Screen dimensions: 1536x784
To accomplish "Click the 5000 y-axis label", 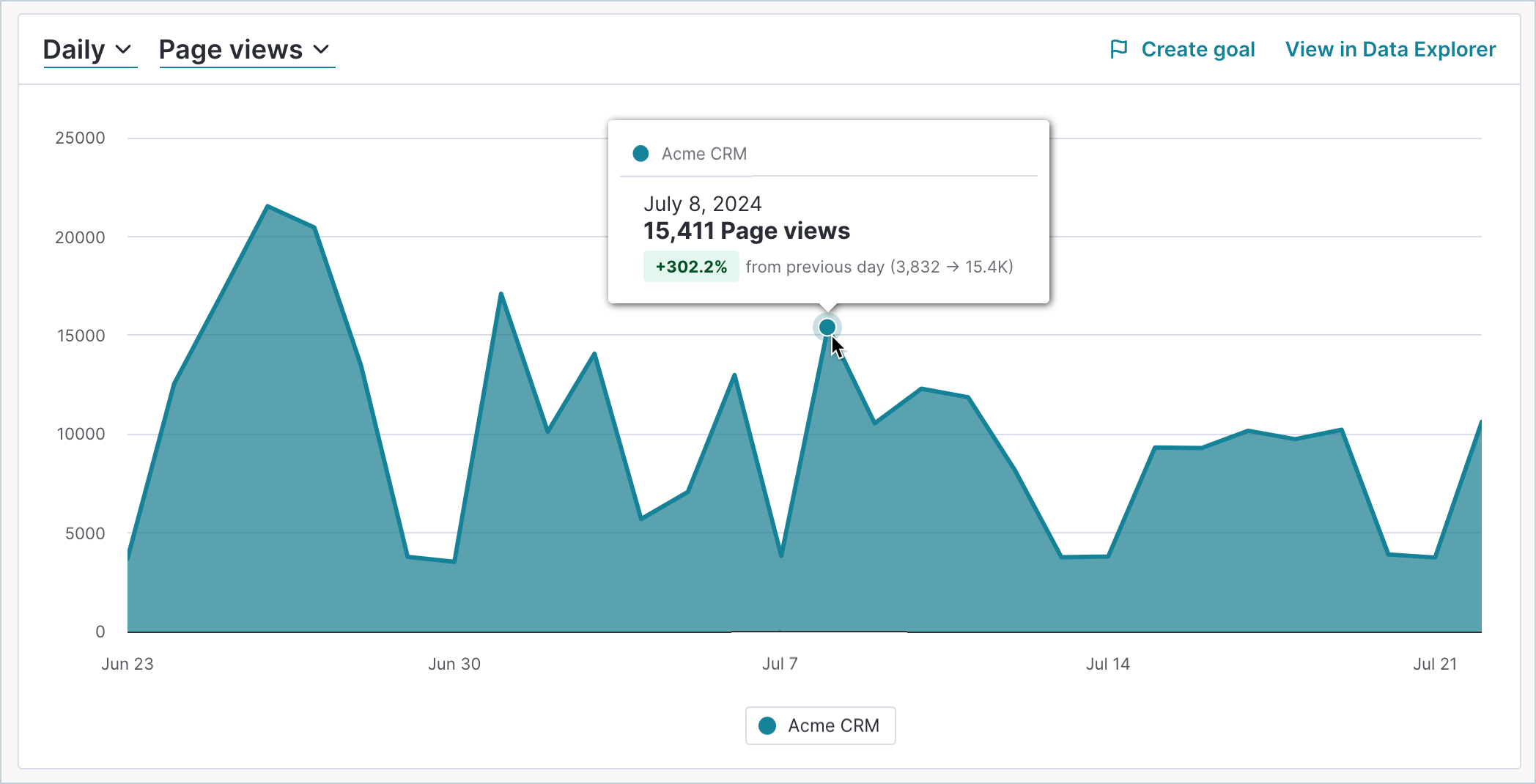I will (85, 533).
